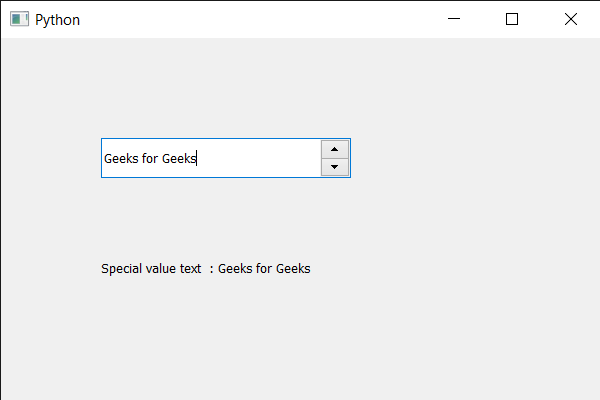The height and width of the screenshot is (400, 600).
Task: Click "Geeks for Geeks" in the bottom label
Action: point(264,268)
